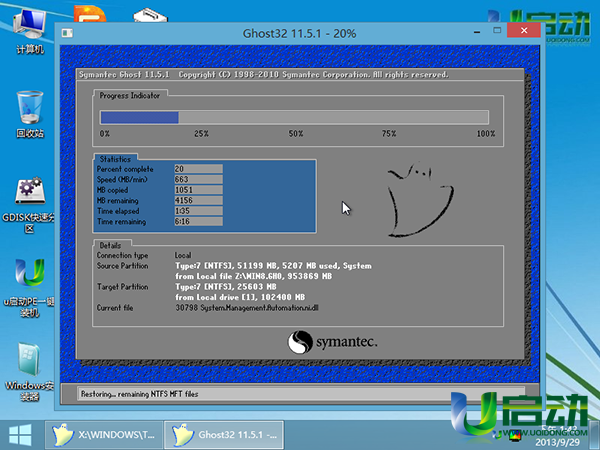Click the taskbar date 2013/9/29
This screenshot has height=450, width=600.
point(558,442)
